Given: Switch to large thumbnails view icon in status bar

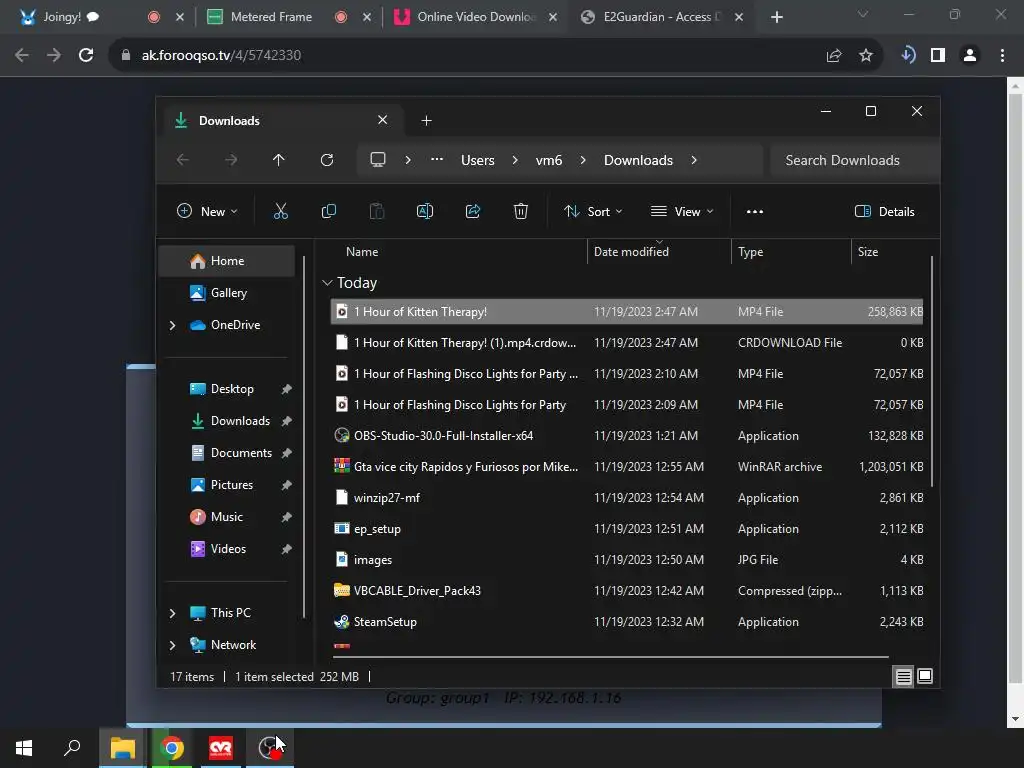Looking at the screenshot, I should coord(925,676).
